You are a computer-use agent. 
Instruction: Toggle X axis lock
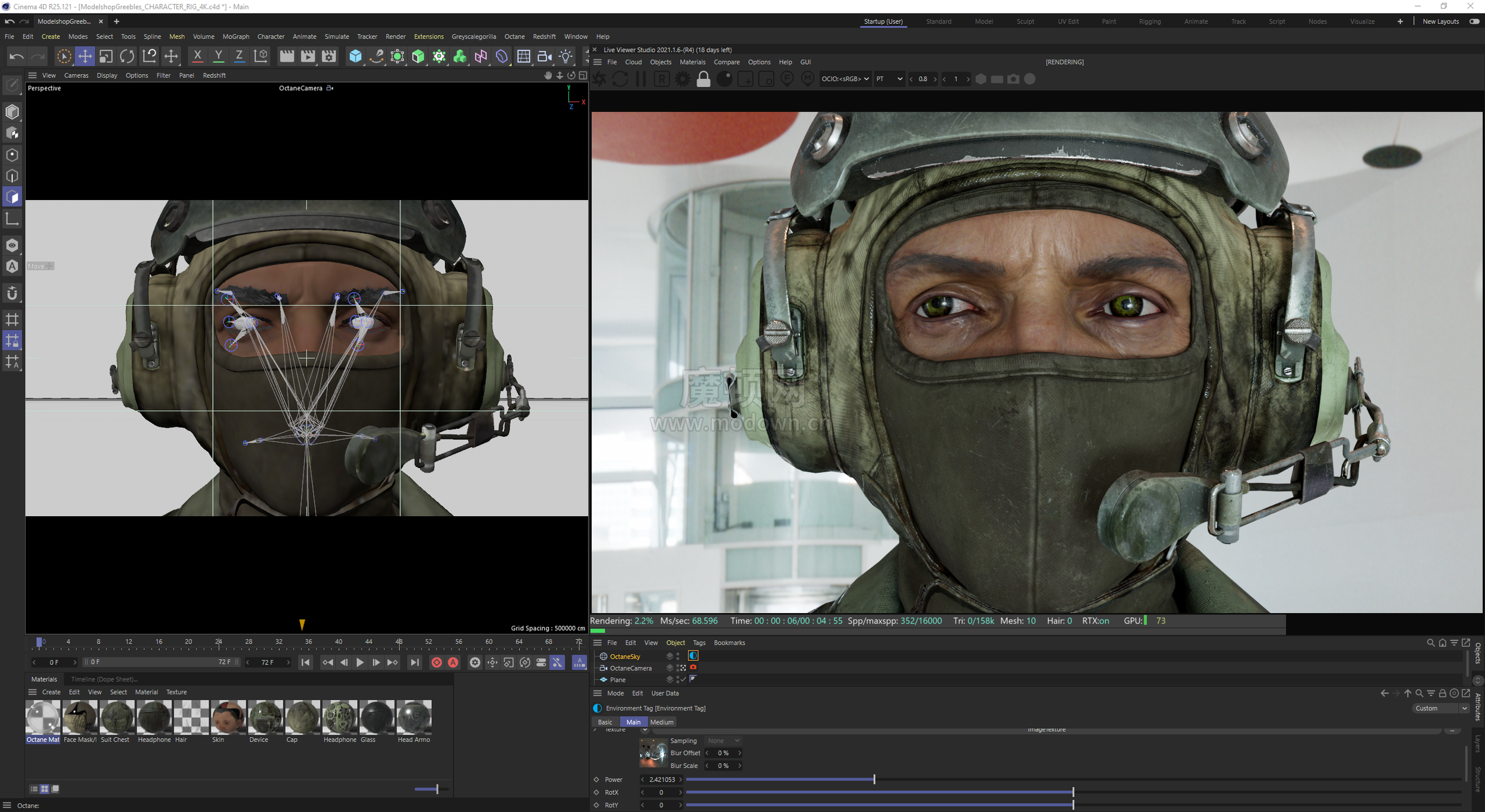click(x=197, y=56)
